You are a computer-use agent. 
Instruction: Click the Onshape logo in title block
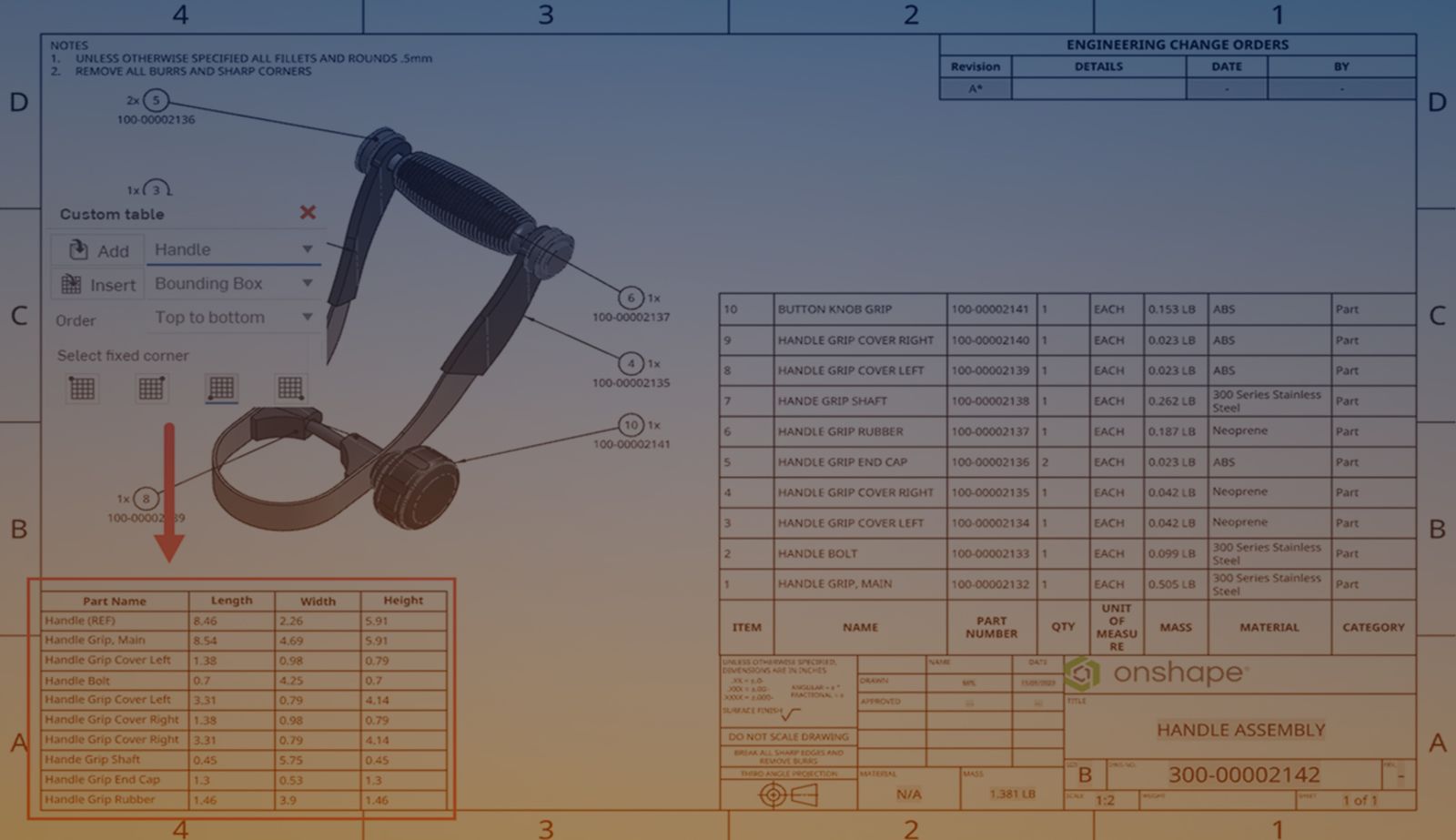[1156, 673]
